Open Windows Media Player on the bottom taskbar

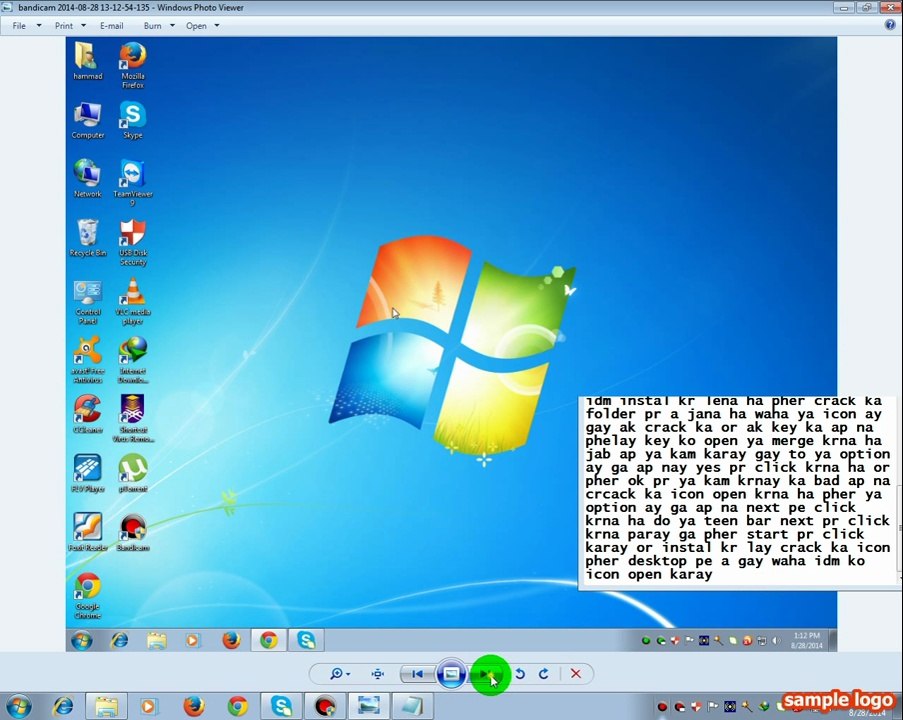click(149, 706)
